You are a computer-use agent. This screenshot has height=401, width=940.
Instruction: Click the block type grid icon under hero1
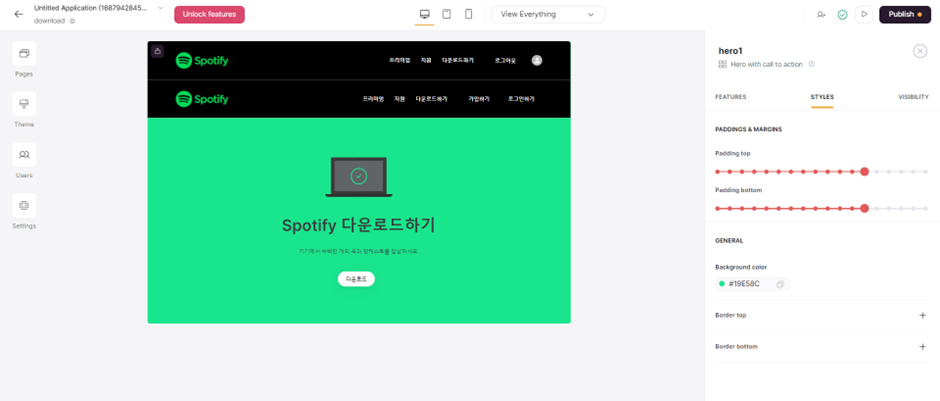(722, 64)
